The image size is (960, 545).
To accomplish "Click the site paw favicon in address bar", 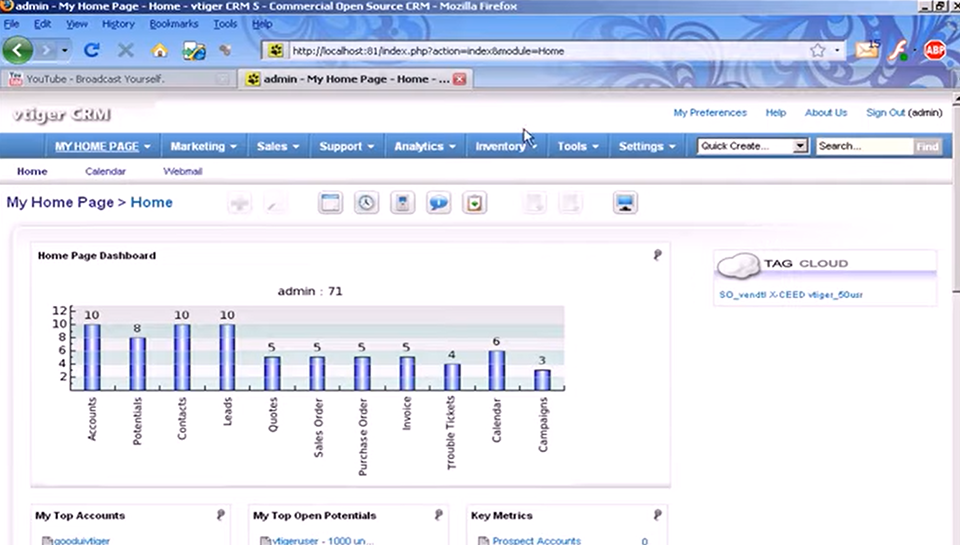I will tap(276, 50).
